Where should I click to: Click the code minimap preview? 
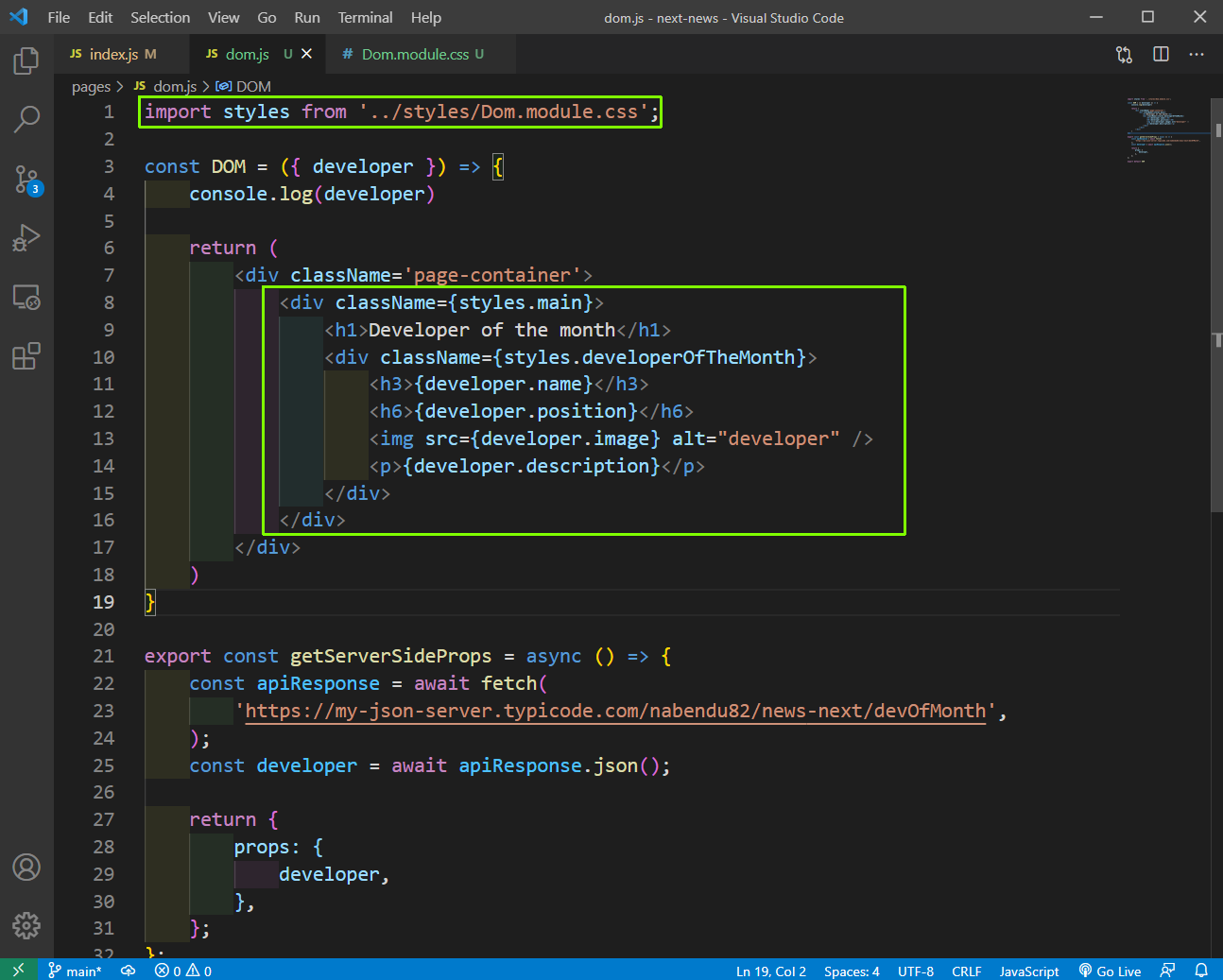click(x=1163, y=129)
